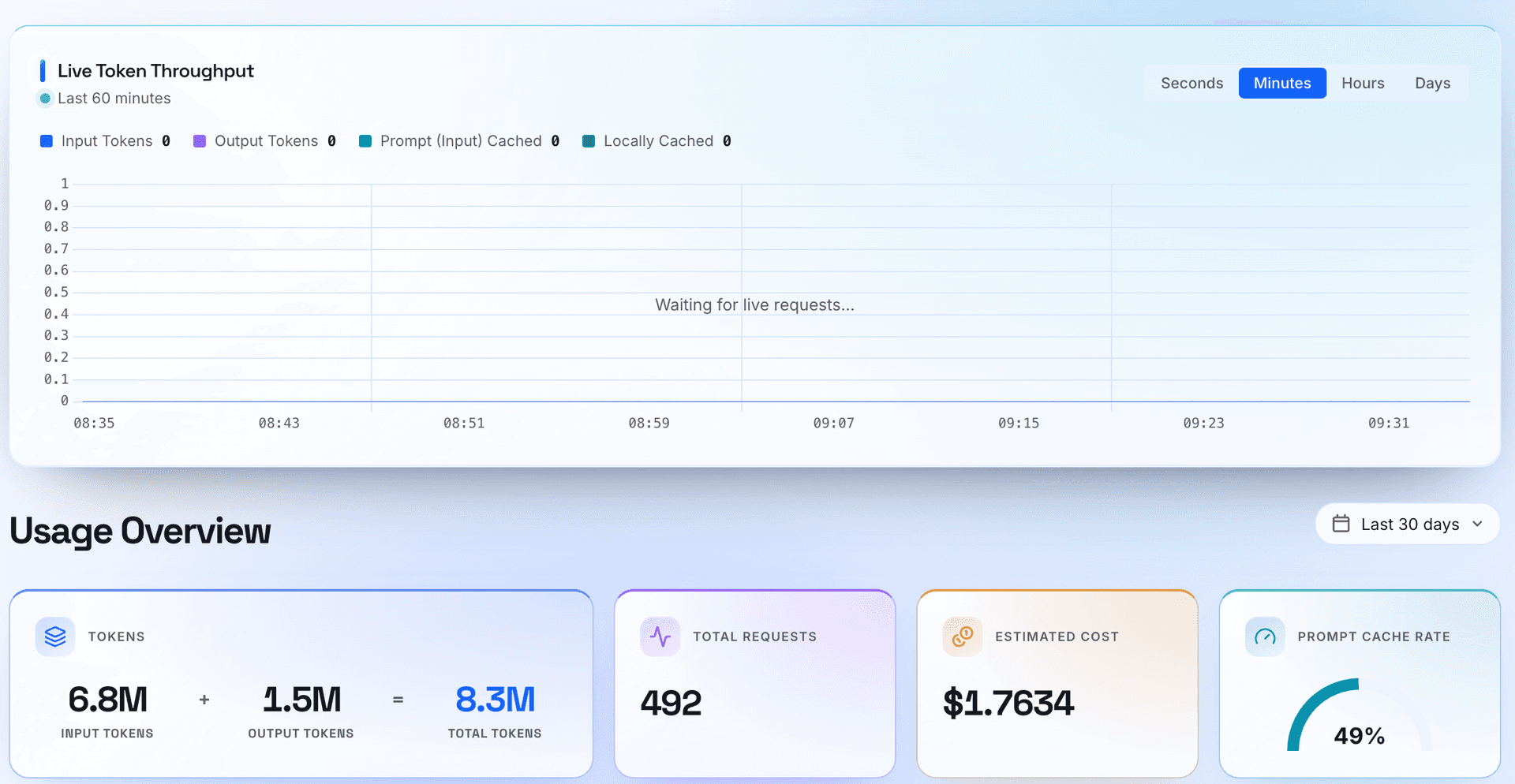
Task: Click the calendar icon in date range selector
Action: (x=1341, y=524)
